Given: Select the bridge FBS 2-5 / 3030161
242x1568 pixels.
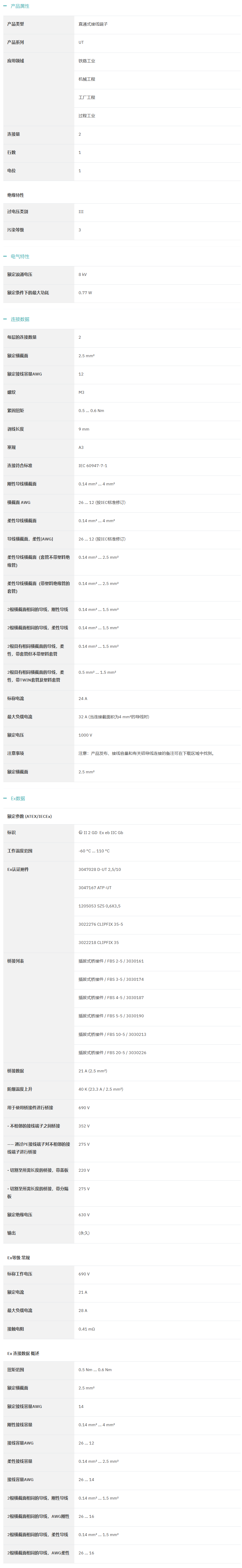Looking at the screenshot, I should pos(111,961).
